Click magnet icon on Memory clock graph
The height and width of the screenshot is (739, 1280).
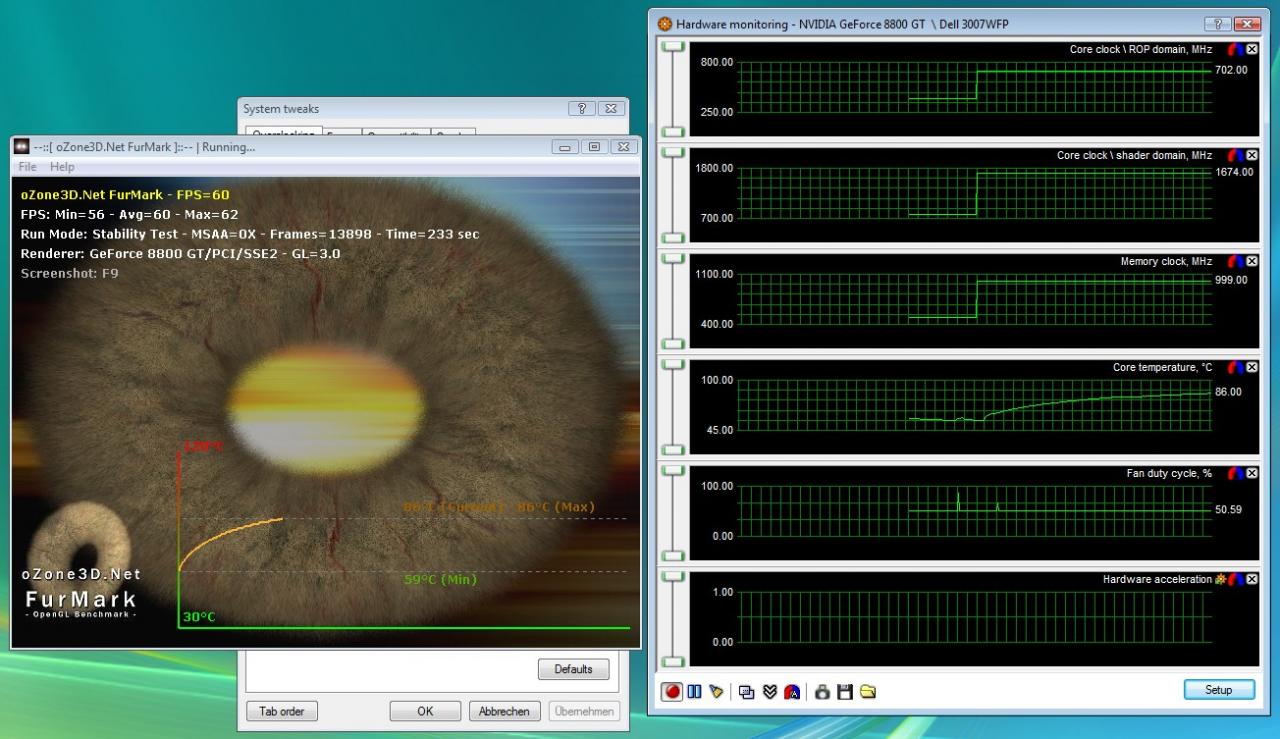click(1236, 261)
